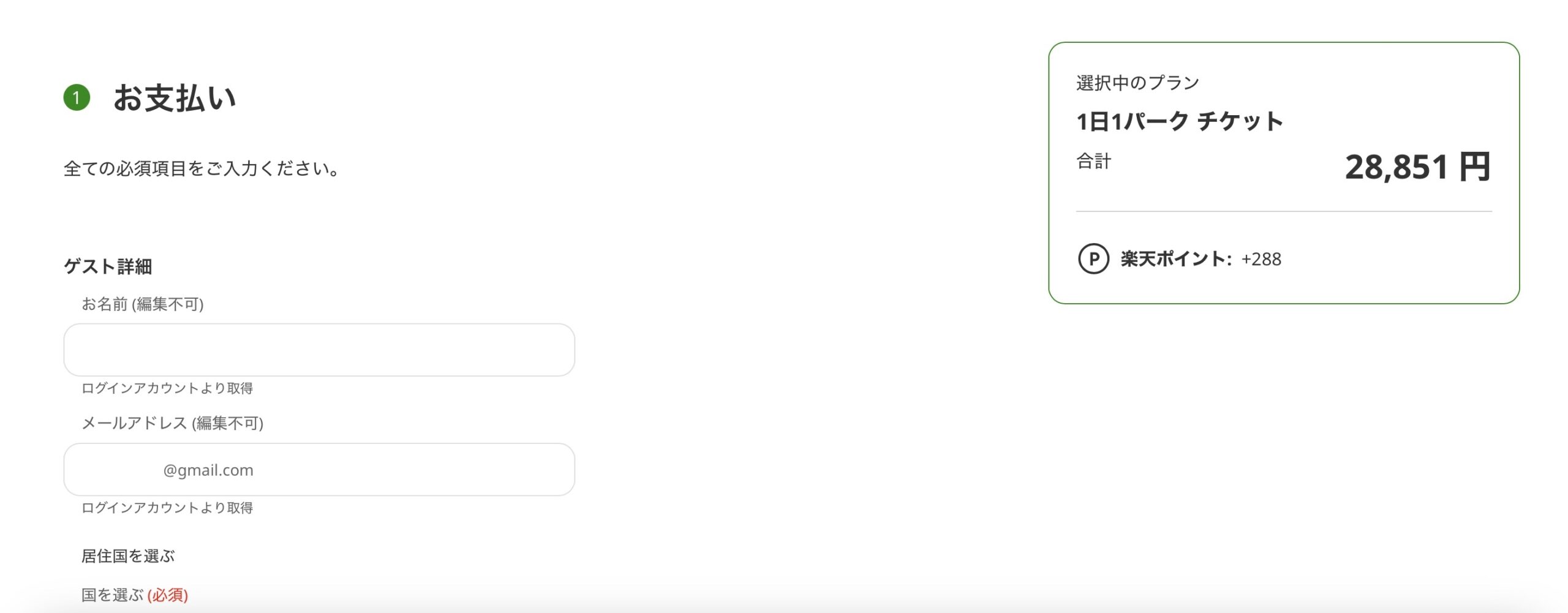This screenshot has height=613, width=1568.
Task: Click the メールアドレス (編集不可) label
Action: click(x=173, y=423)
